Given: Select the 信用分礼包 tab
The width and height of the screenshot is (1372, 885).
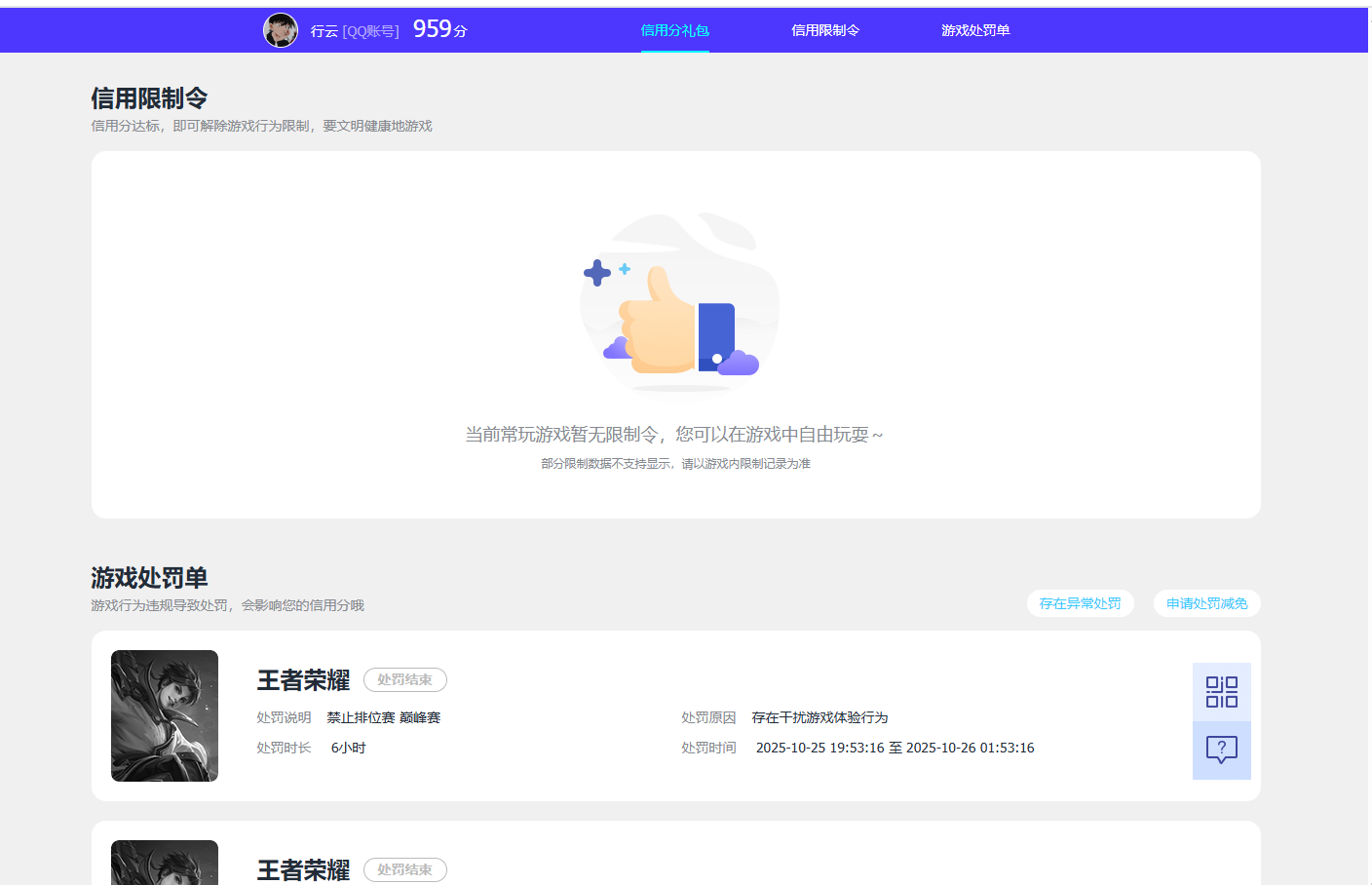Looking at the screenshot, I should point(674,30).
